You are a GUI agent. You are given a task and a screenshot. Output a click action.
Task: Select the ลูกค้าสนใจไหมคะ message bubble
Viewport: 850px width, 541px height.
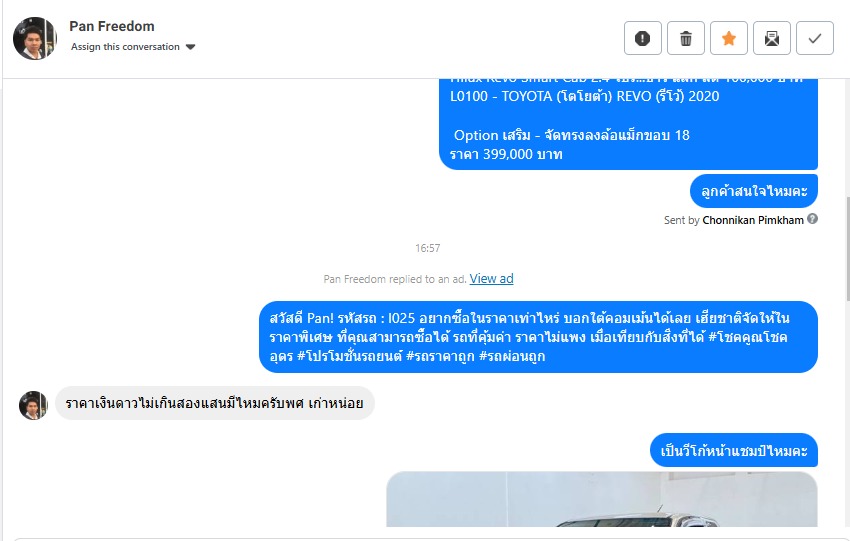pos(754,191)
